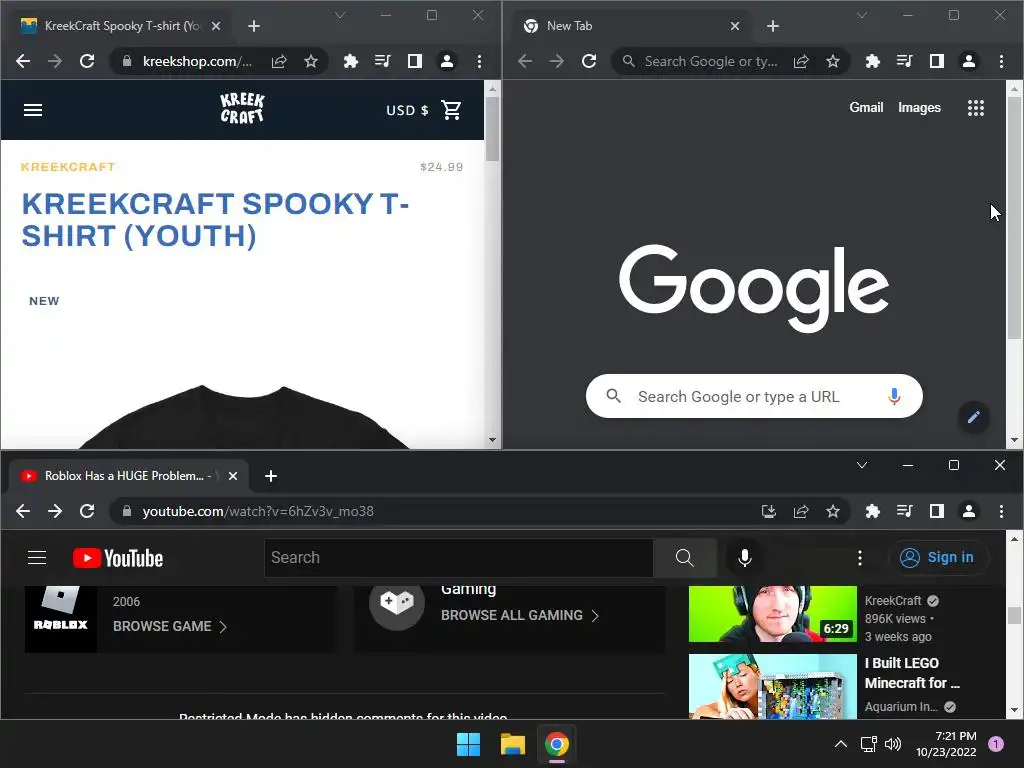1024x768 pixels.
Task: Click the Kreek Craft logo
Action: [242, 108]
